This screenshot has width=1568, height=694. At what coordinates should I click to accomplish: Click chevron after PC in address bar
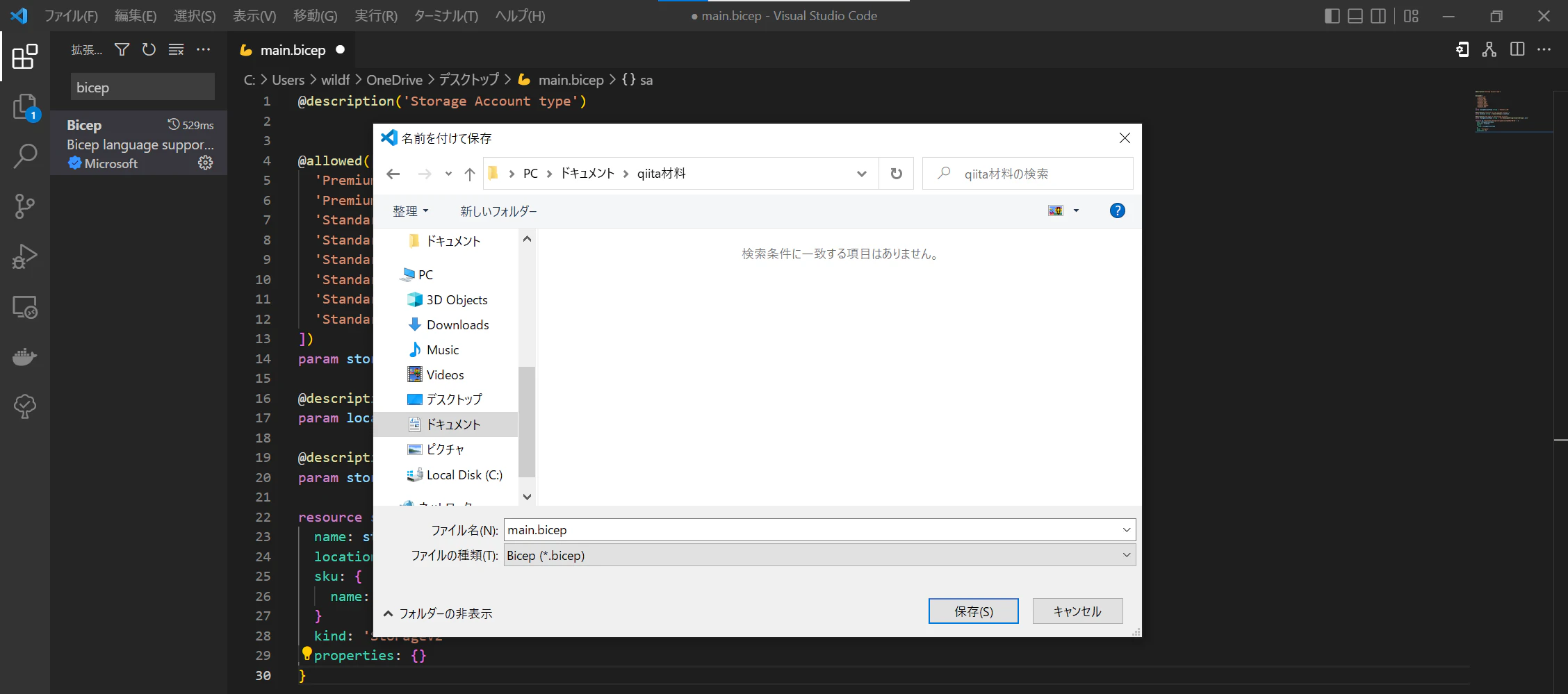(549, 174)
